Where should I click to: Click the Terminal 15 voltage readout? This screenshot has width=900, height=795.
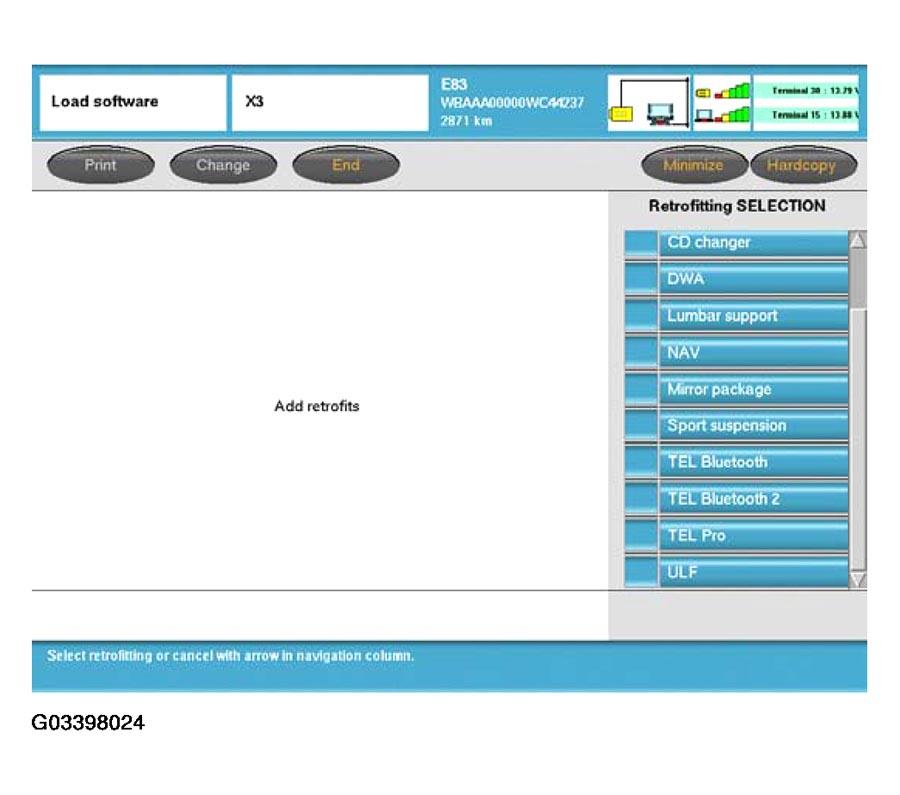pos(808,115)
